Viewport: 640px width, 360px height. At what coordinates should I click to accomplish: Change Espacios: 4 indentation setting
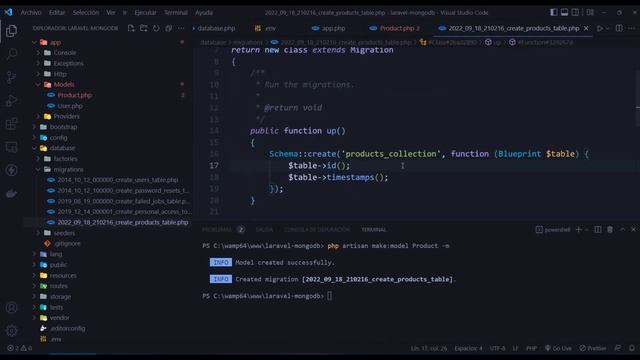click(468, 348)
